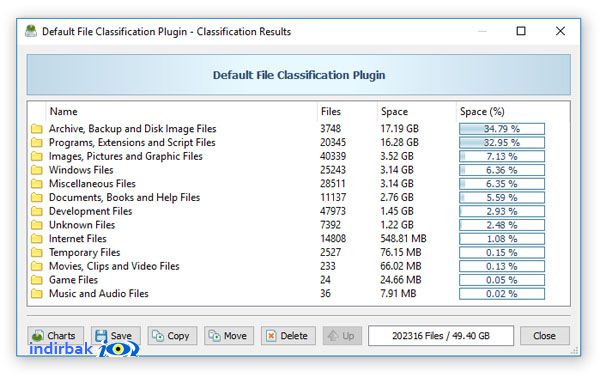Select the Images, Pictures and Graphic Files row
The width and height of the screenshot is (600, 377).
(298, 156)
